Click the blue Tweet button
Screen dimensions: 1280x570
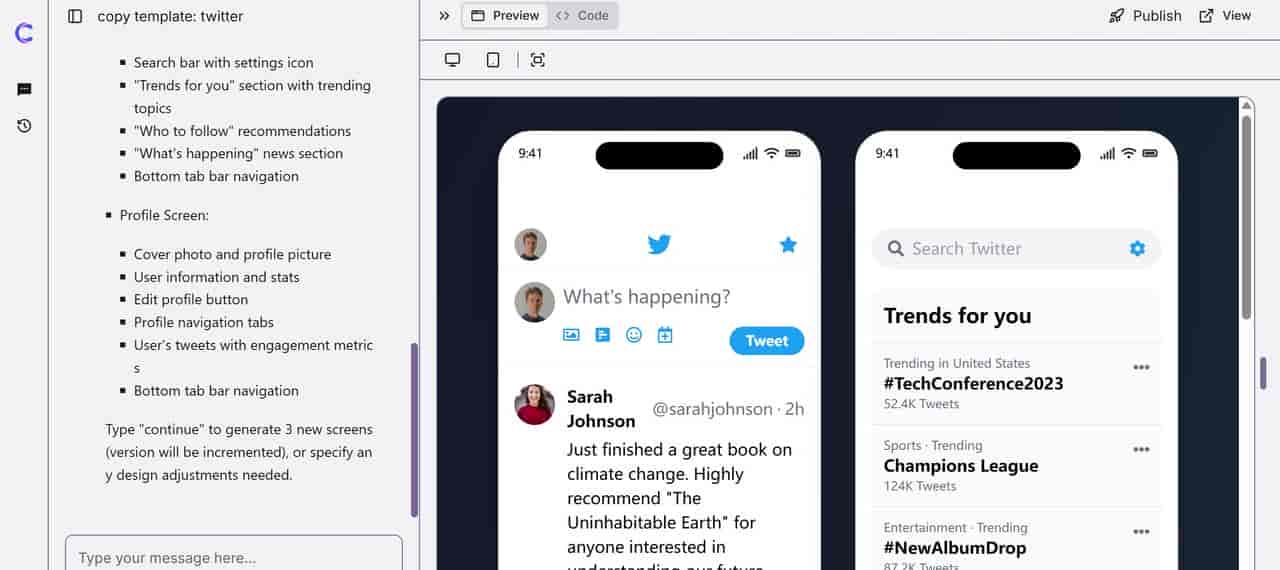(x=767, y=341)
